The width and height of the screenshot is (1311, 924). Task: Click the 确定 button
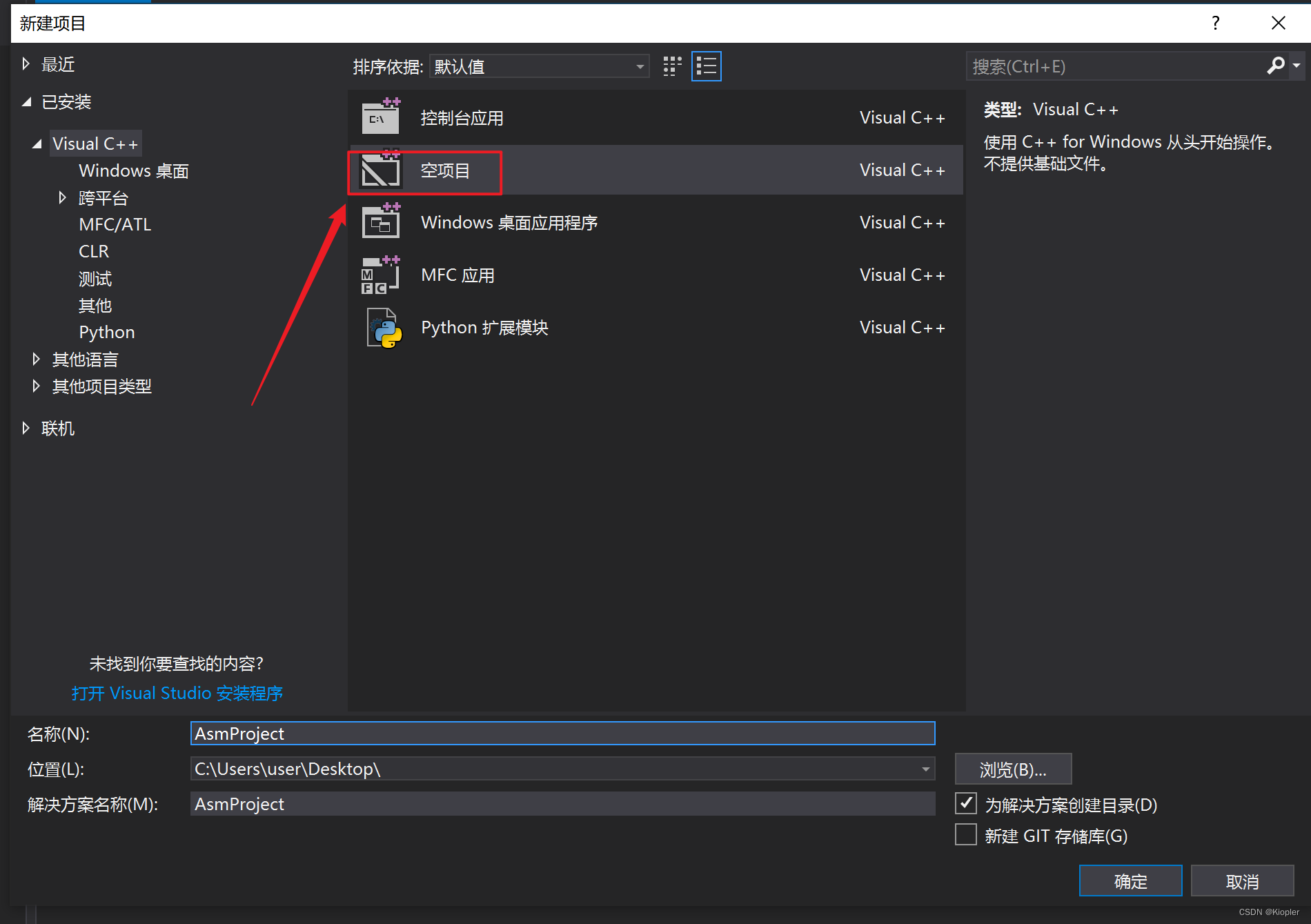[1130, 881]
